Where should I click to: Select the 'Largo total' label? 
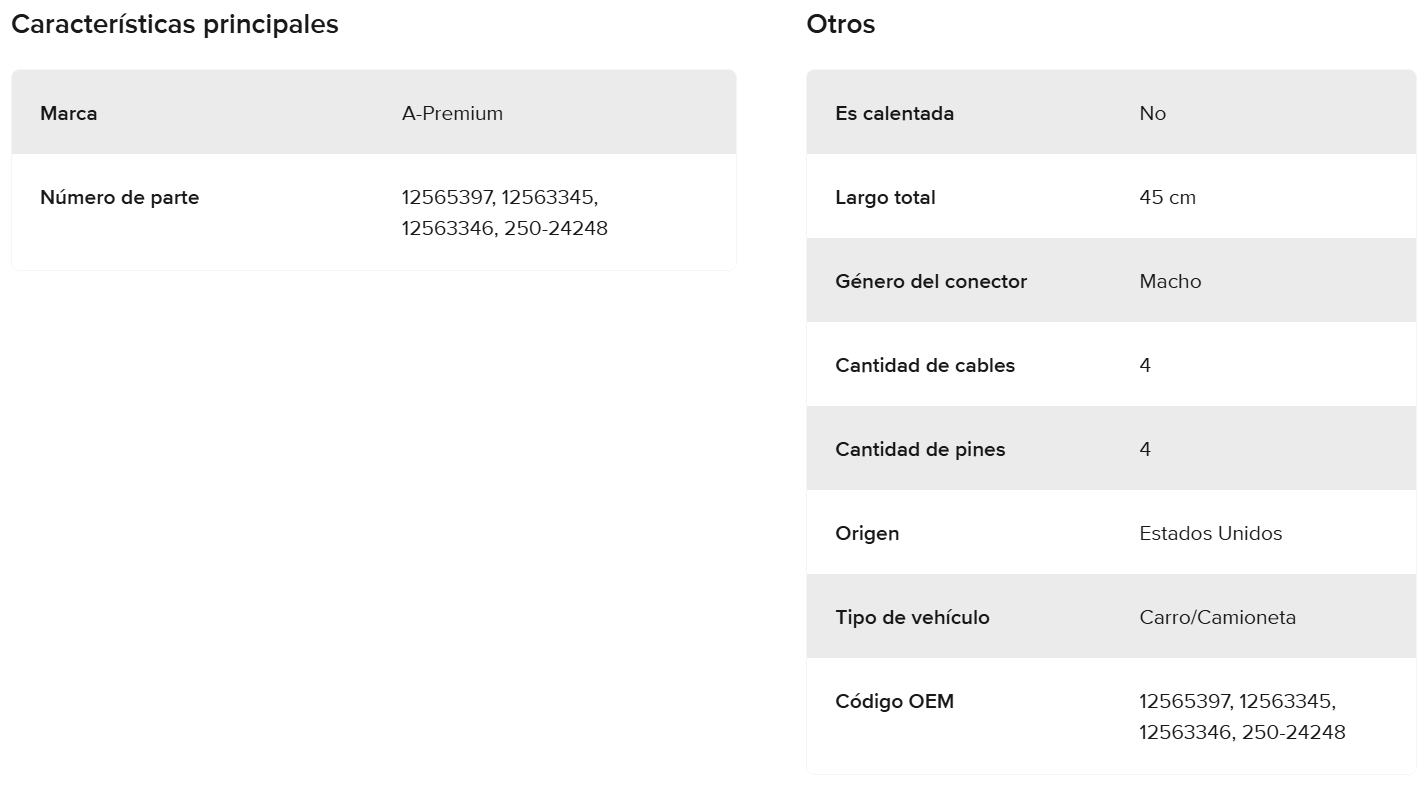coord(885,197)
